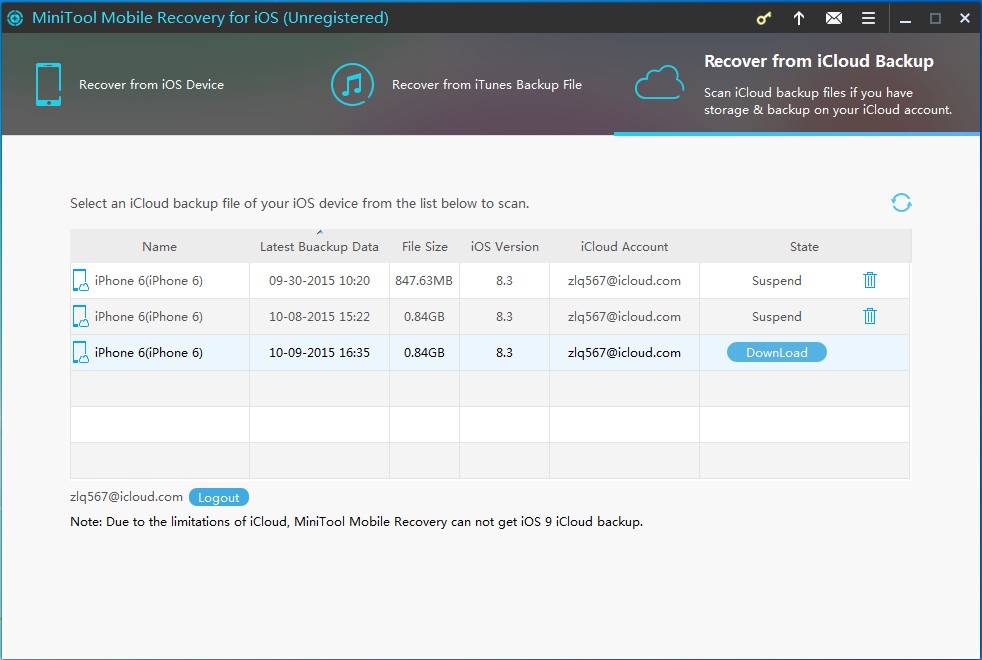982x660 pixels.
Task: Click device icon of the 10-09-2015 backup
Action: (x=81, y=353)
